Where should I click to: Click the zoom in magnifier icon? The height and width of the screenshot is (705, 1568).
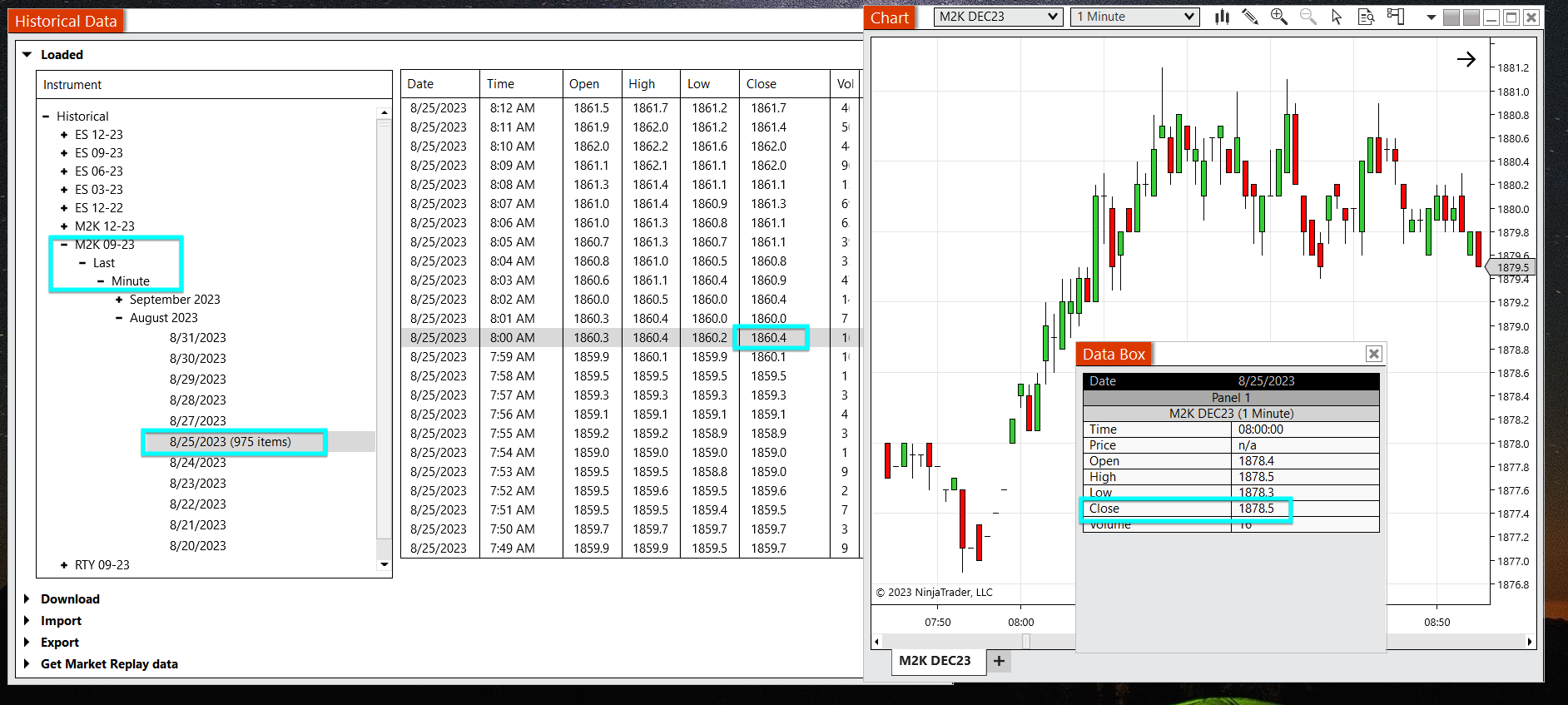pos(1279,17)
